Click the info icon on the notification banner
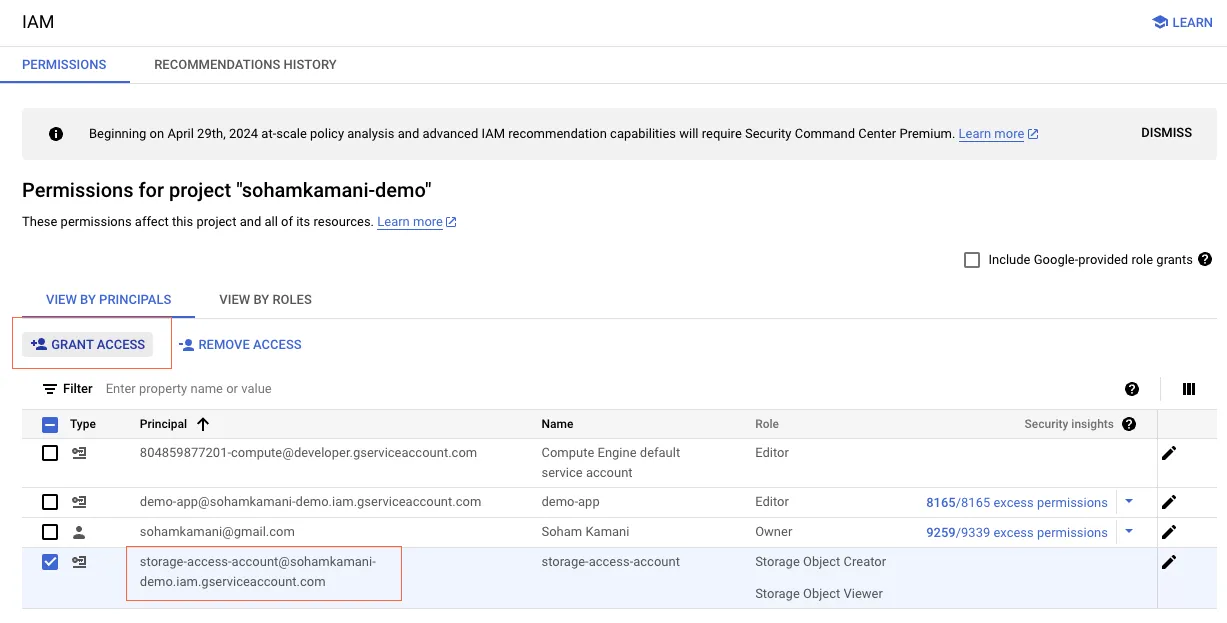The image size is (1227, 623). (x=56, y=132)
